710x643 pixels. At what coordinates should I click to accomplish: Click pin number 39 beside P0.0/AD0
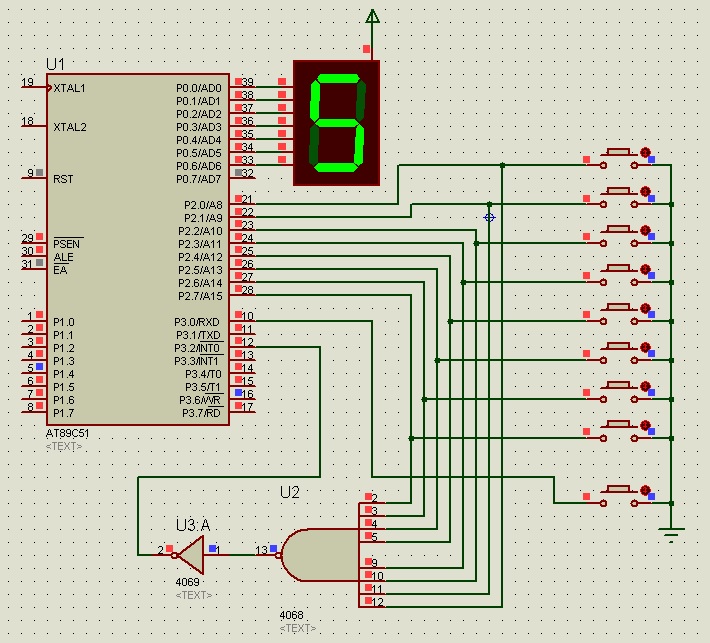point(248,82)
